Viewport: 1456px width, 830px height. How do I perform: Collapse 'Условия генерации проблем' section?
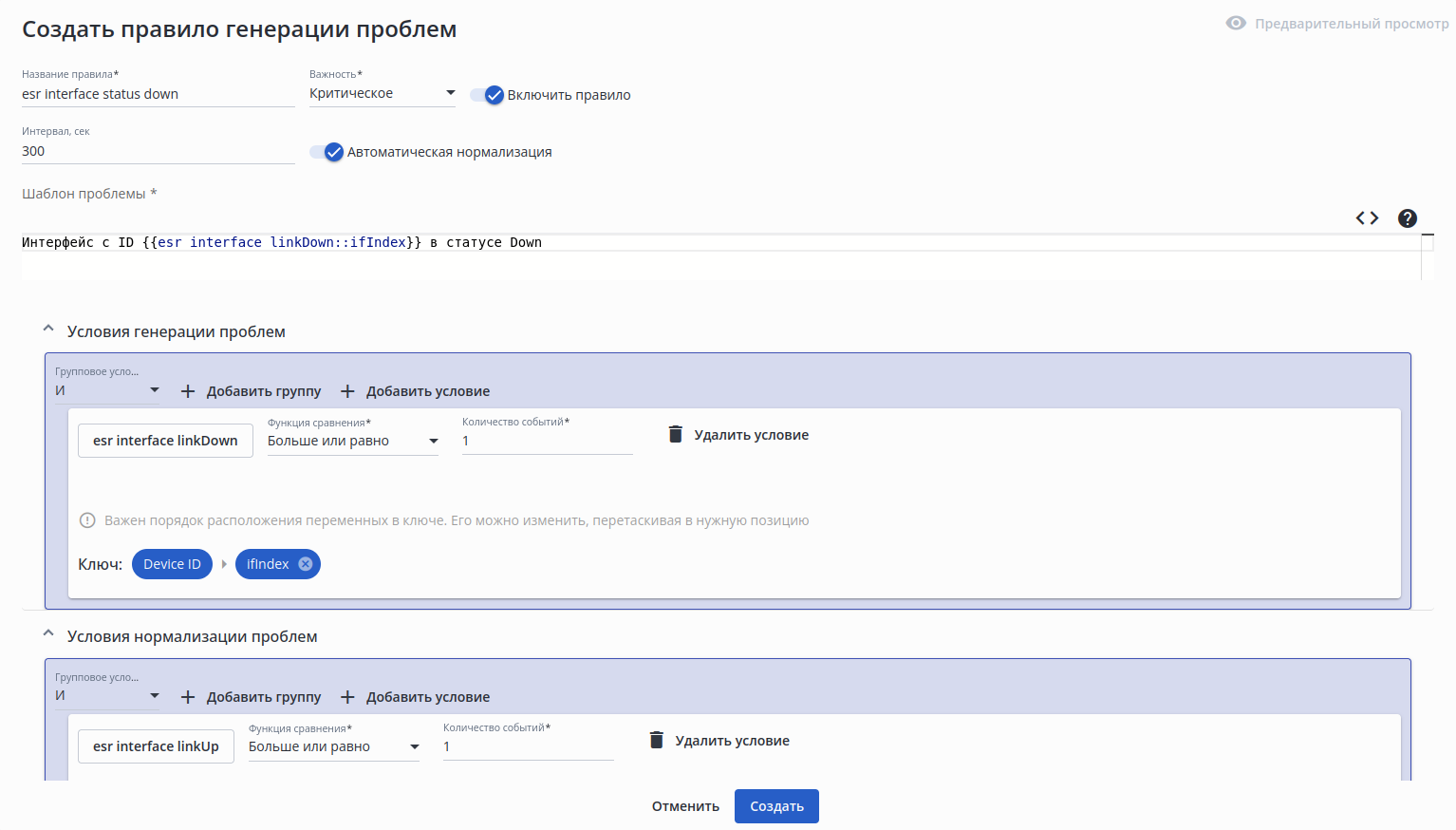click(48, 330)
